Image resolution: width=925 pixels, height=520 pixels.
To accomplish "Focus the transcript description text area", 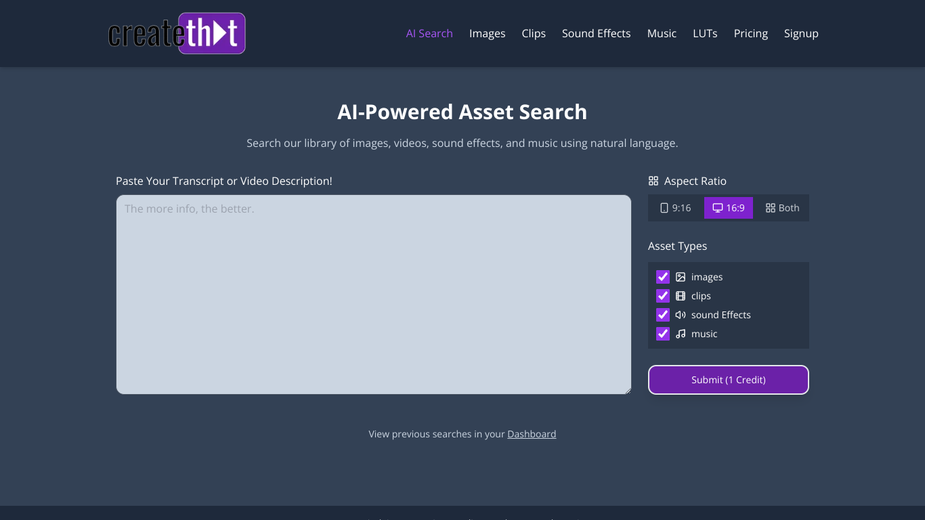I will tap(373, 295).
